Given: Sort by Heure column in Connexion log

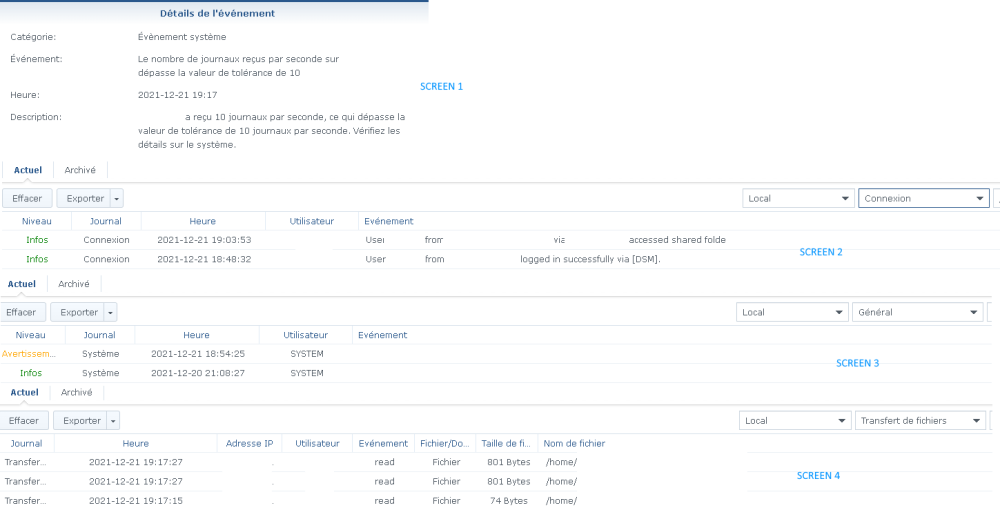Looking at the screenshot, I should click(x=203, y=222).
